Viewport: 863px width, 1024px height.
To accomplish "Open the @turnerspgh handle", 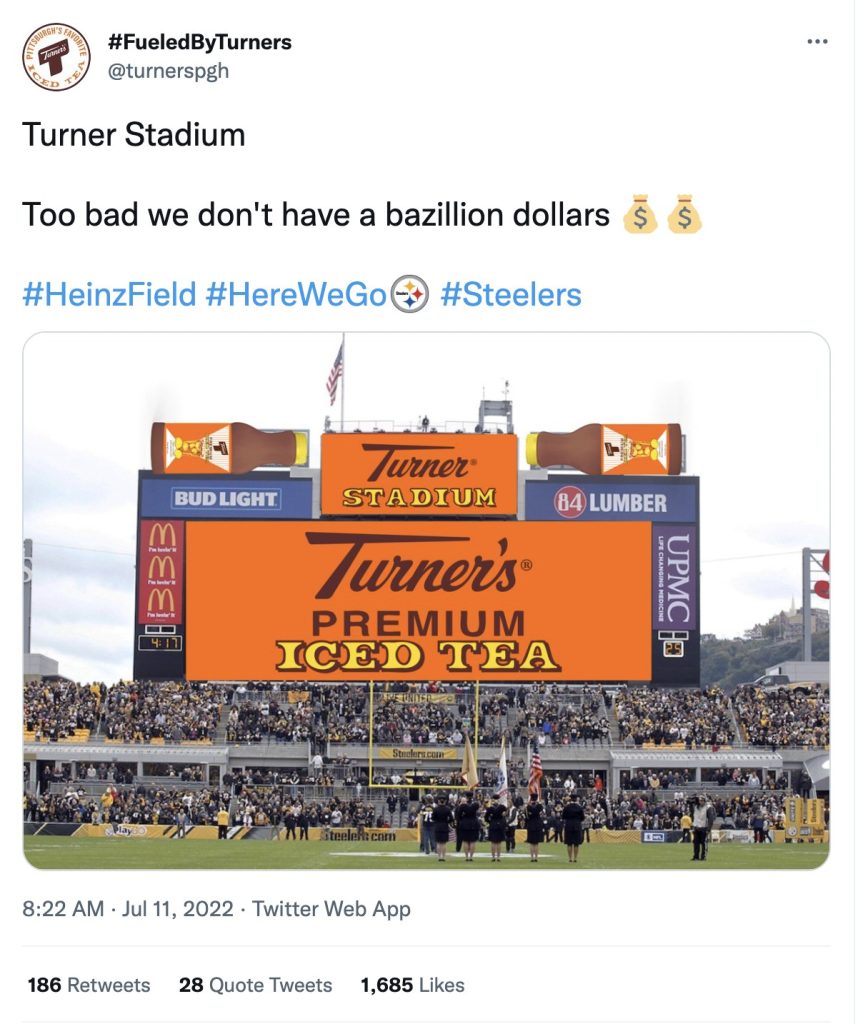I will pyautogui.click(x=167, y=72).
